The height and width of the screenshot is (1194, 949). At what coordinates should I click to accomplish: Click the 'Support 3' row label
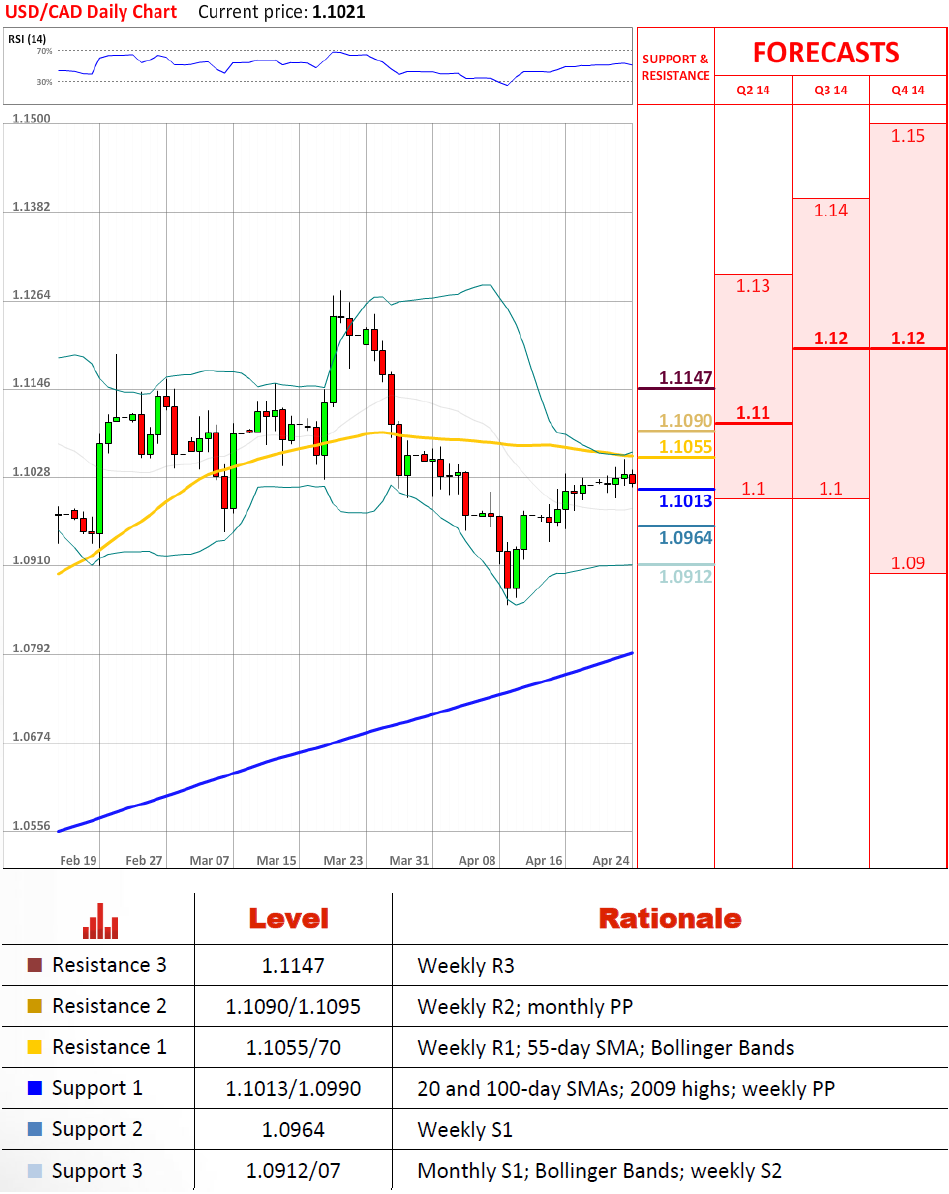(x=97, y=1170)
